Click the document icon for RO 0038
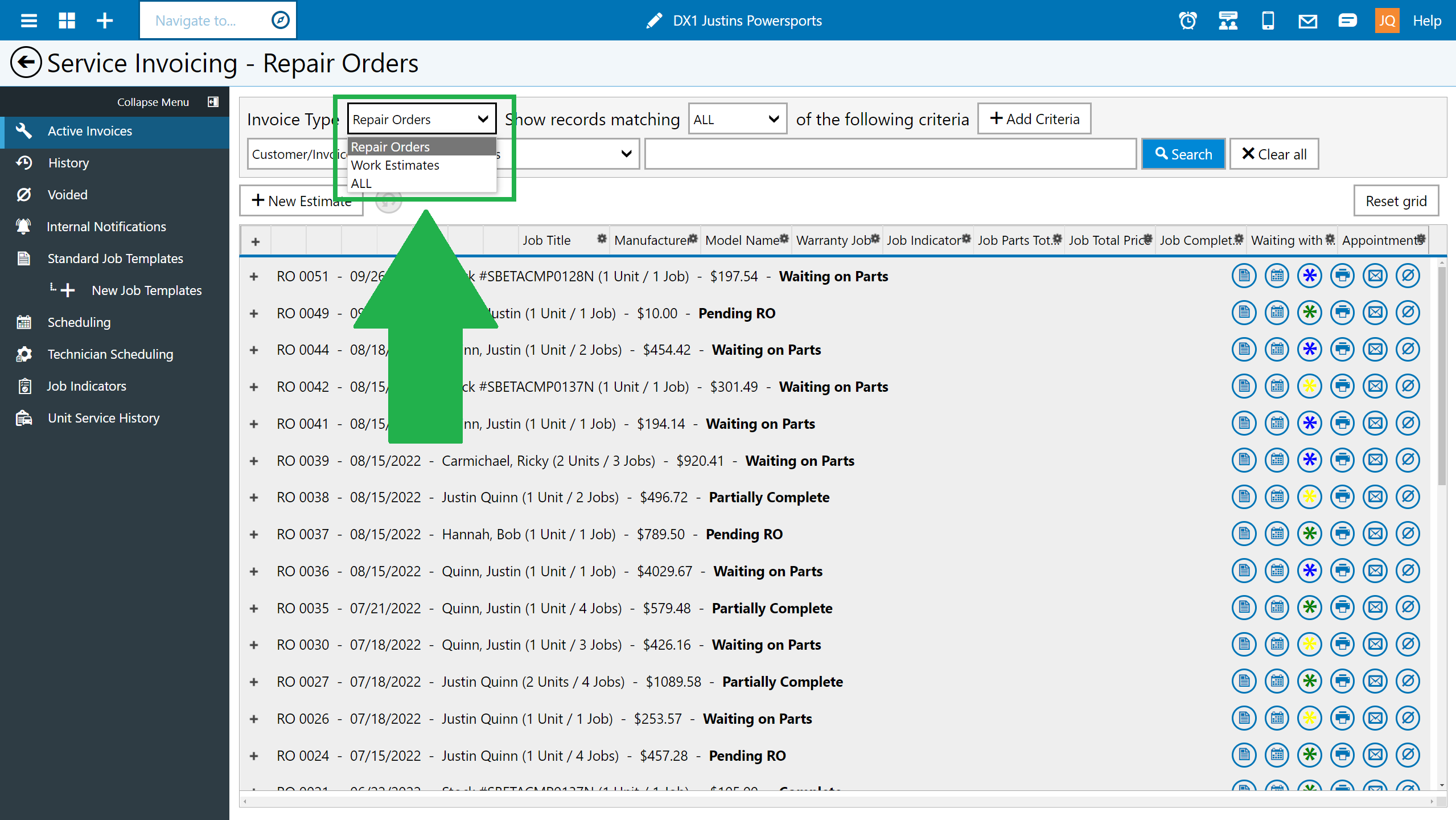This screenshot has width=1456, height=820. (1244, 497)
